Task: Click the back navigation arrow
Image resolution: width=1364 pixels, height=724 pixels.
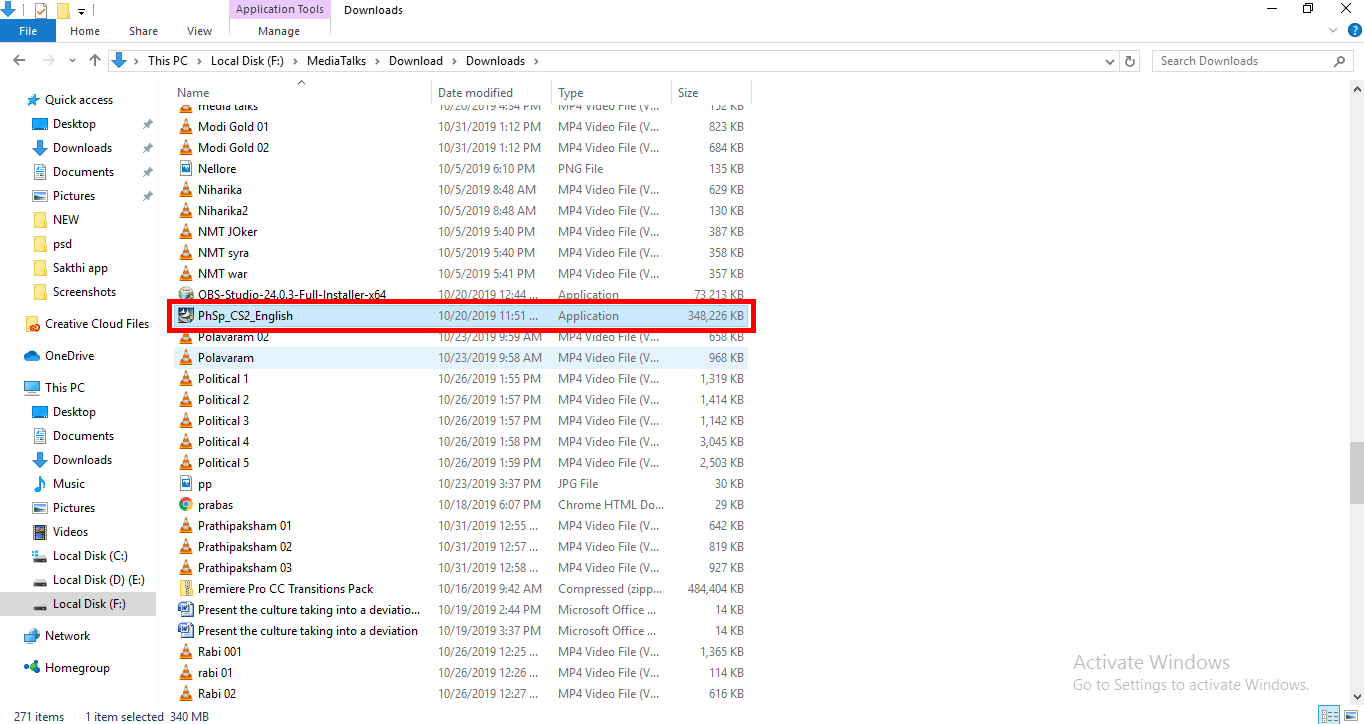Action: pos(18,60)
